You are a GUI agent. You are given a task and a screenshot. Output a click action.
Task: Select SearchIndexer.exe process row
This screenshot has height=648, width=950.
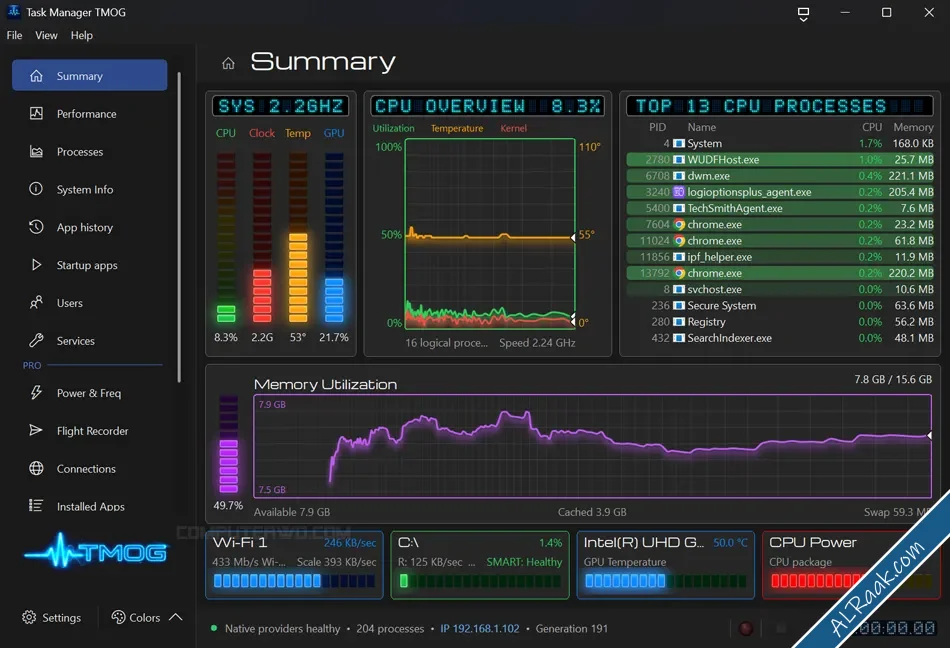(780, 338)
